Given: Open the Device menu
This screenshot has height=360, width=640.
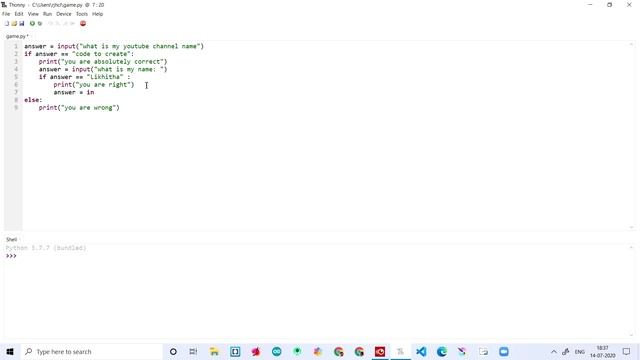Looking at the screenshot, I should [64, 14].
